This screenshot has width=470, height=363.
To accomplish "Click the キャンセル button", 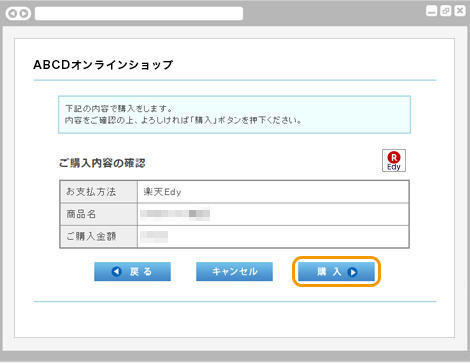I will click(x=234, y=271).
